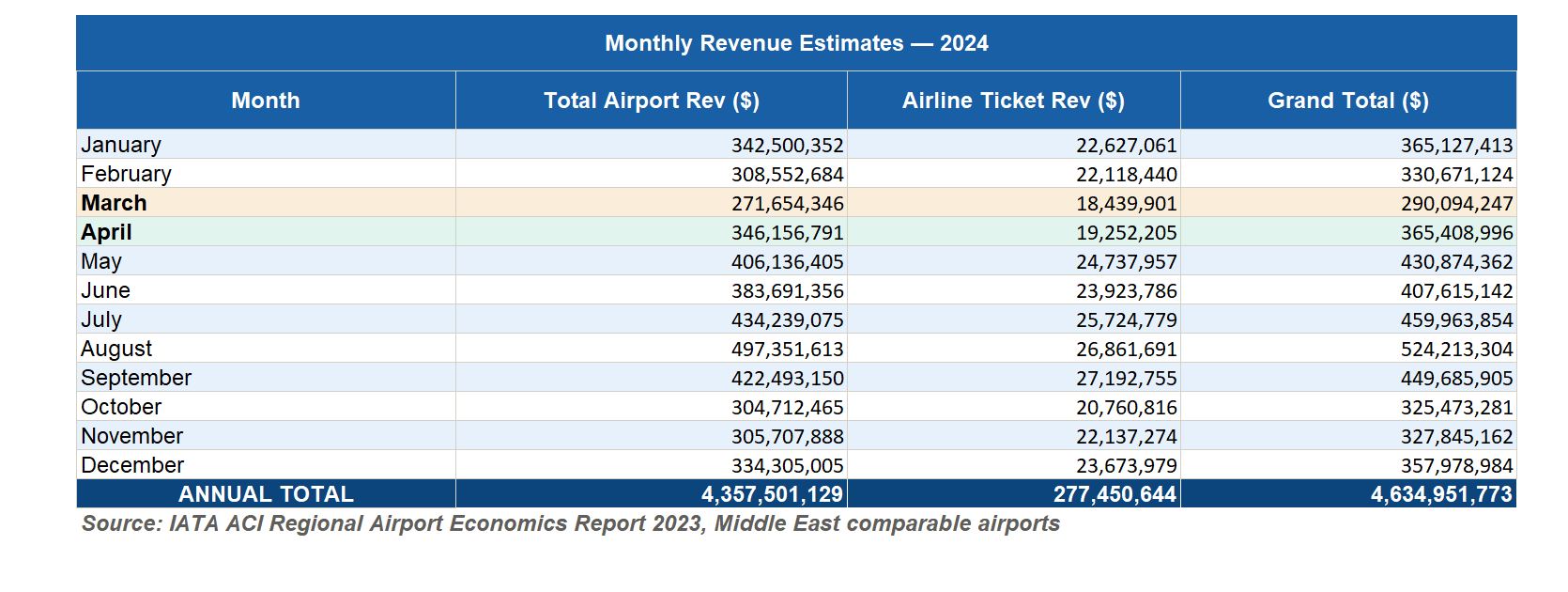Click the January row label

point(121,145)
